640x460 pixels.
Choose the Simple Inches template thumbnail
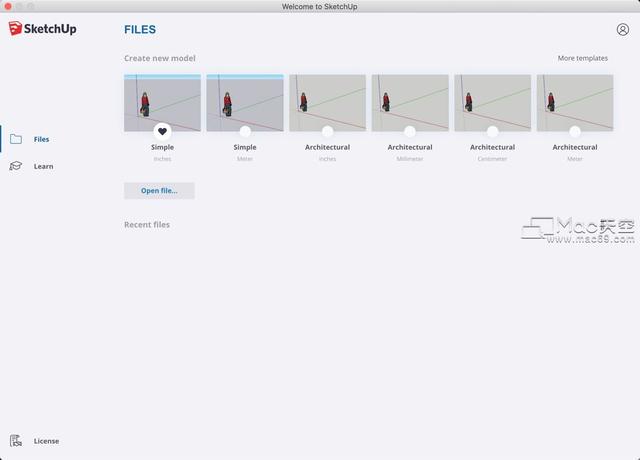tap(162, 103)
